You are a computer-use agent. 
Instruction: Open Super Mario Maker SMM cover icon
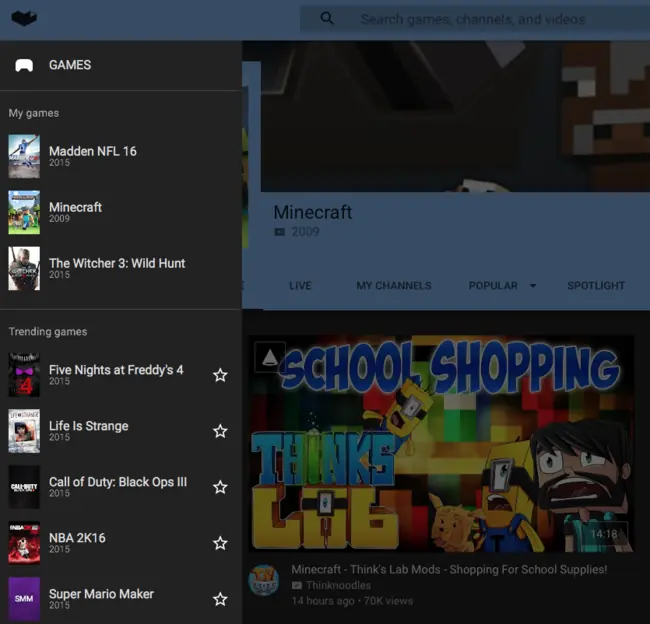[24, 599]
